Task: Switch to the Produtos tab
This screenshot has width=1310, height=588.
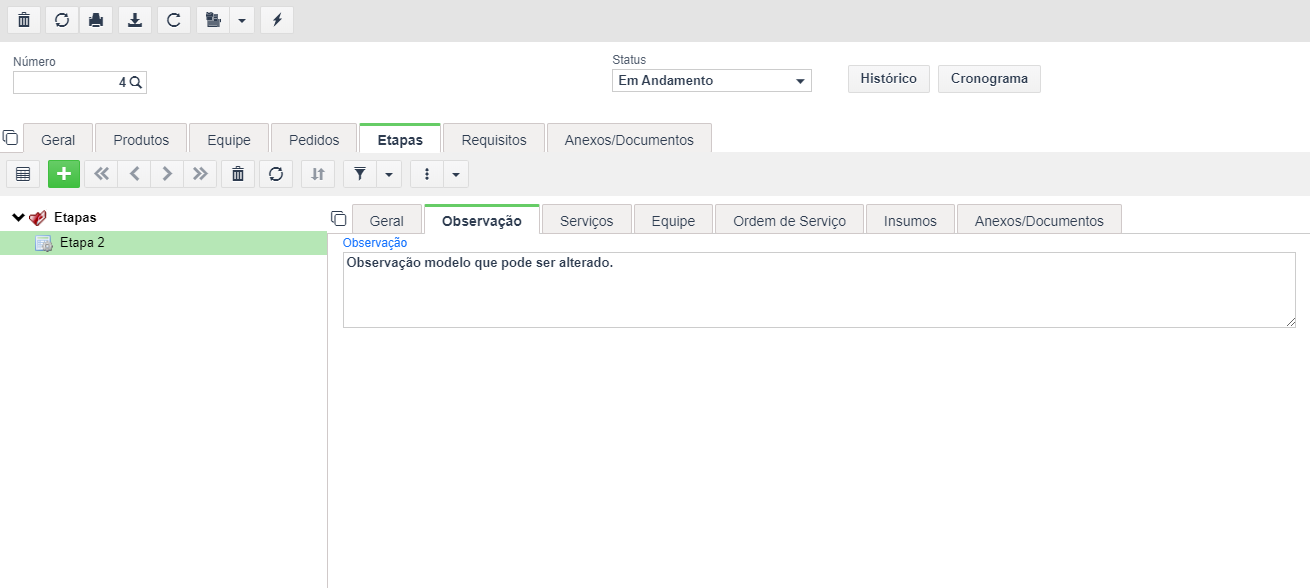Action: (x=141, y=140)
